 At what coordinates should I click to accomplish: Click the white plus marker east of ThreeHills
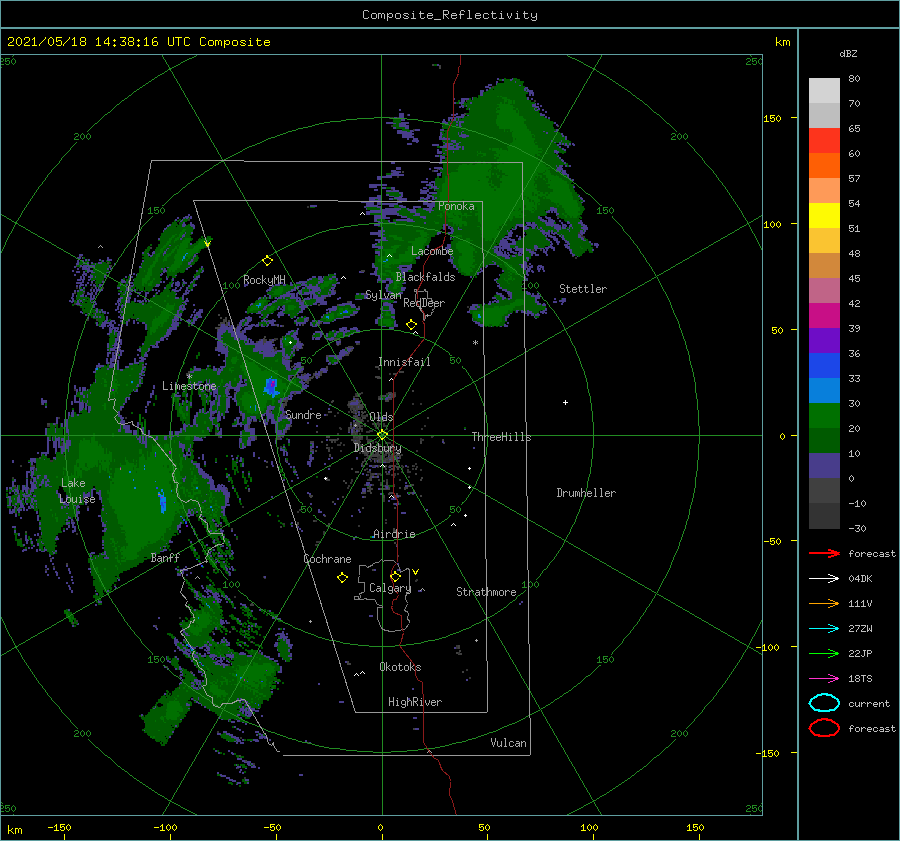pos(565,402)
